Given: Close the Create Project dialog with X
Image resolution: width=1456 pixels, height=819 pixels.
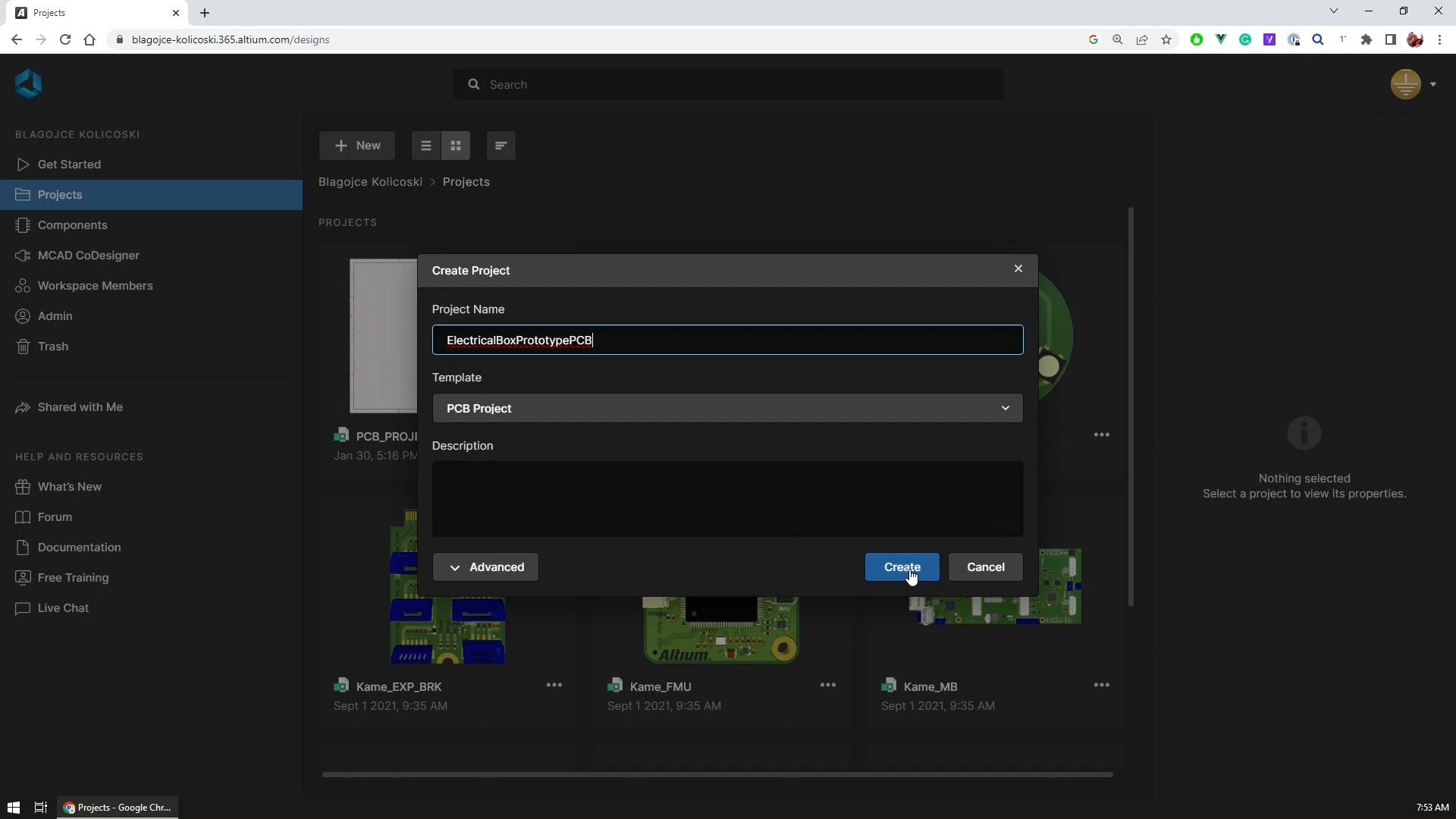Looking at the screenshot, I should click(x=1018, y=269).
